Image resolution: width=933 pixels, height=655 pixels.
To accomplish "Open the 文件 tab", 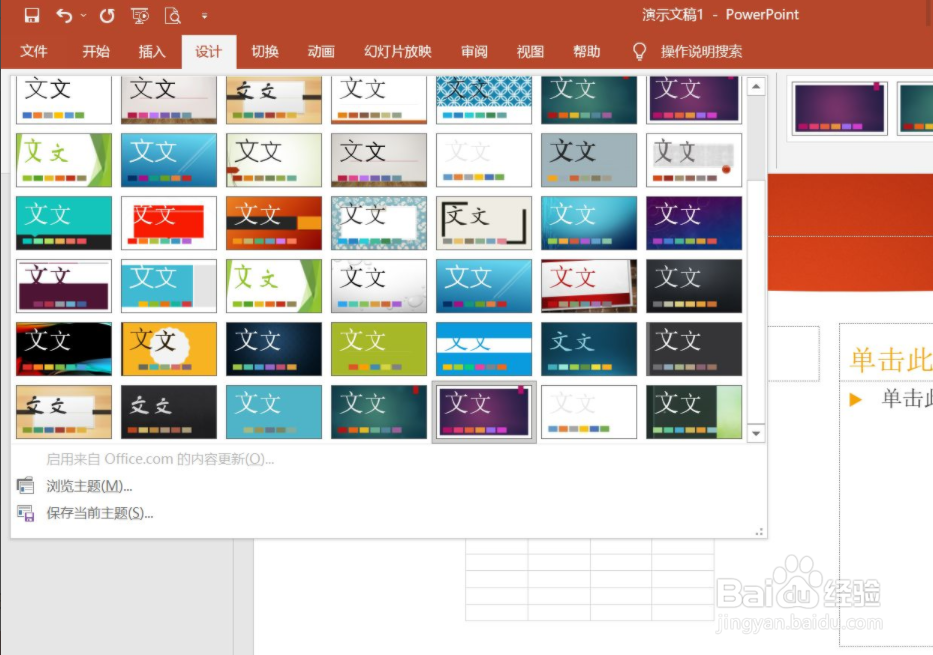I will (34, 52).
